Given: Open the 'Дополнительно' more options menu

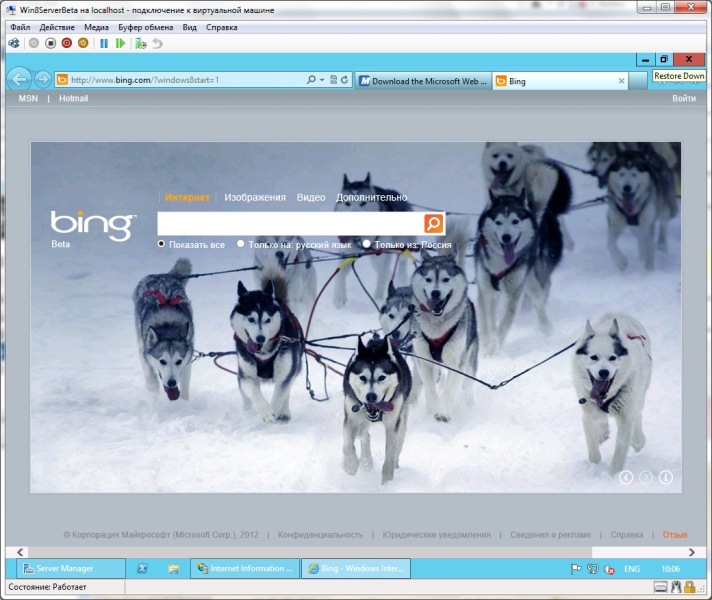Looking at the screenshot, I should pos(371,198).
